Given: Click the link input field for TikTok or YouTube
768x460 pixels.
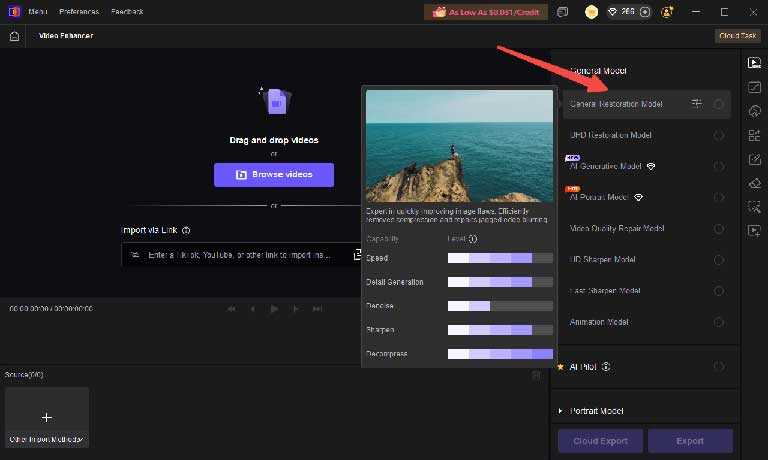Looking at the screenshot, I should point(241,255).
